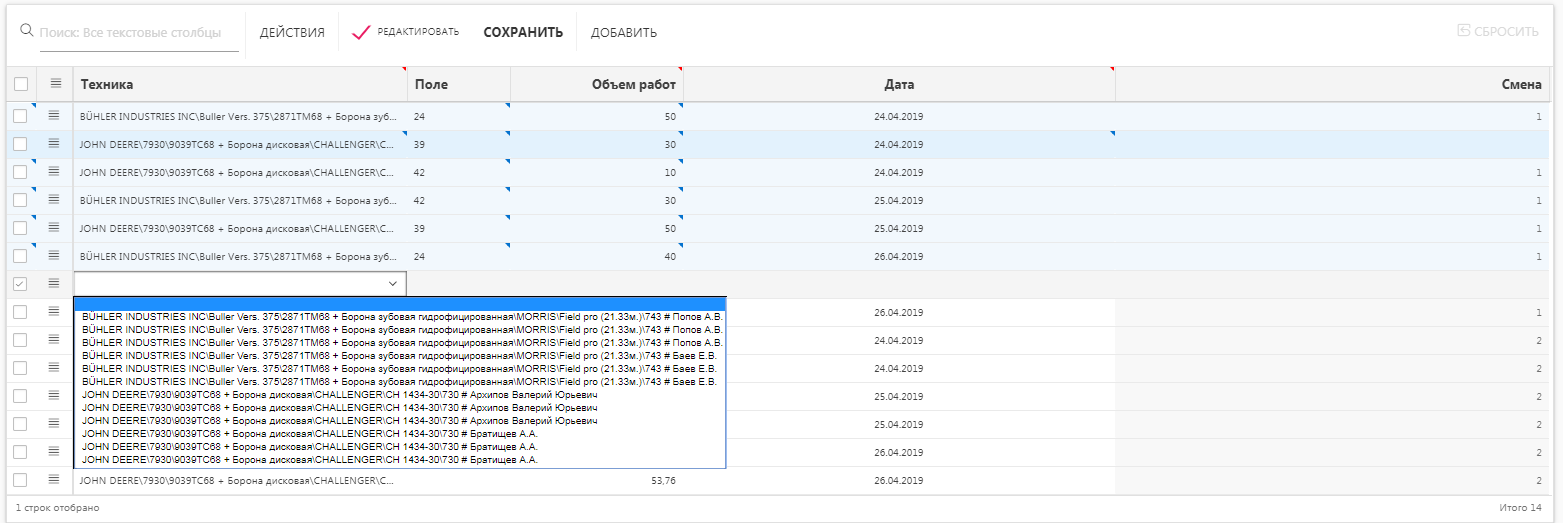This screenshot has height=523, width=1563.
Task: Open row menu icon for field 42 volume 10
Action: (x=54, y=172)
